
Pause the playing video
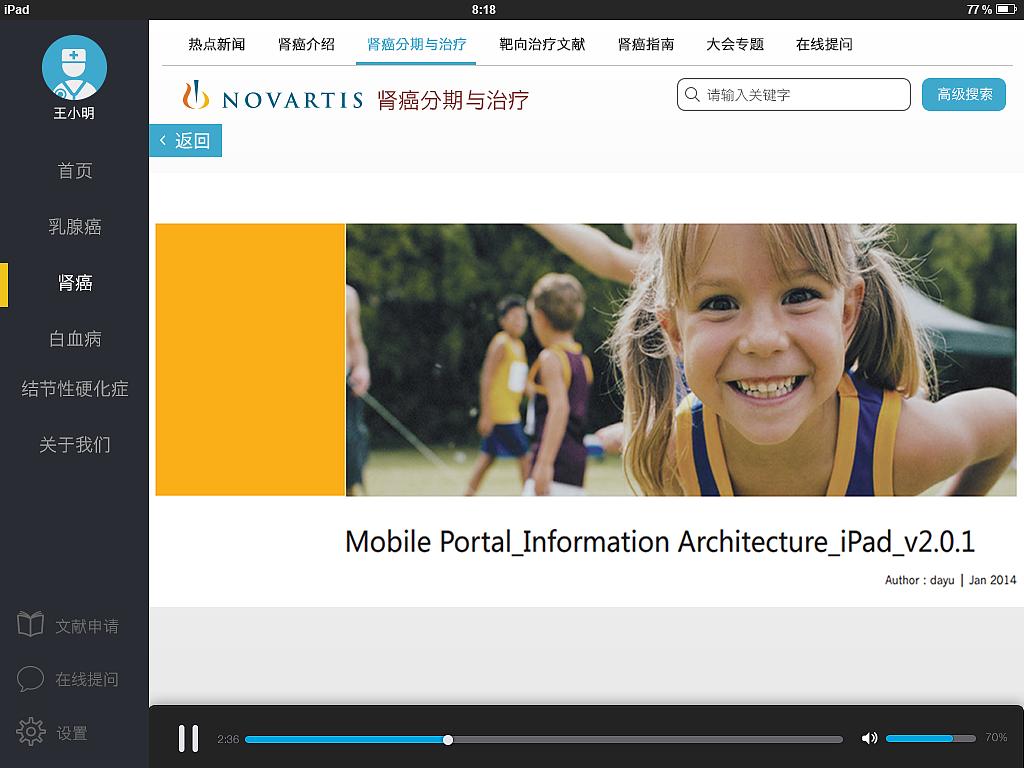189,738
